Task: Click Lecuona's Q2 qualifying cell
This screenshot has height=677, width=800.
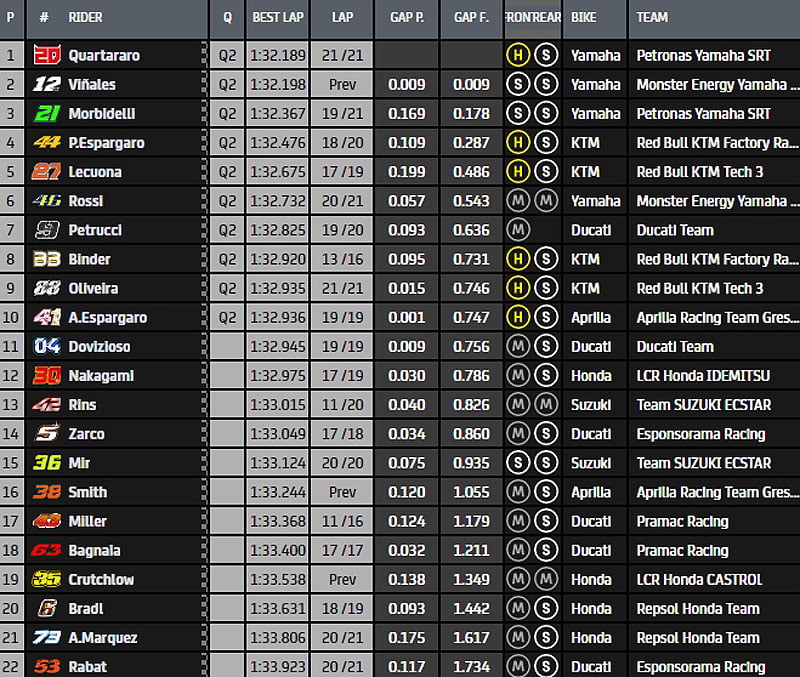Action: [227, 172]
